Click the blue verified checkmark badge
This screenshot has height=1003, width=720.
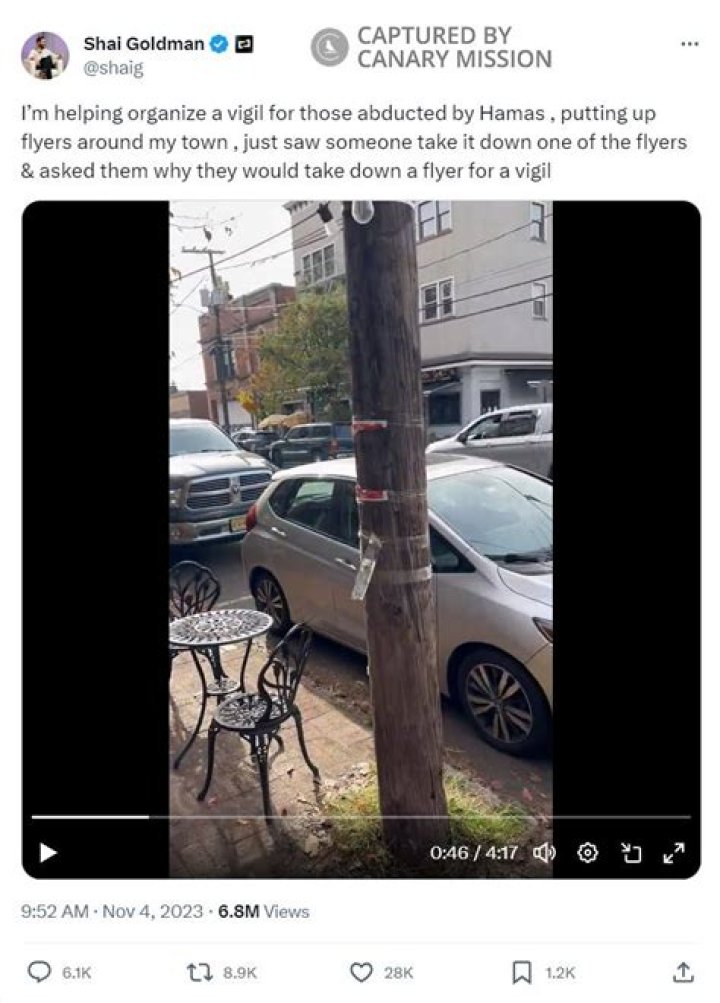tap(219, 44)
